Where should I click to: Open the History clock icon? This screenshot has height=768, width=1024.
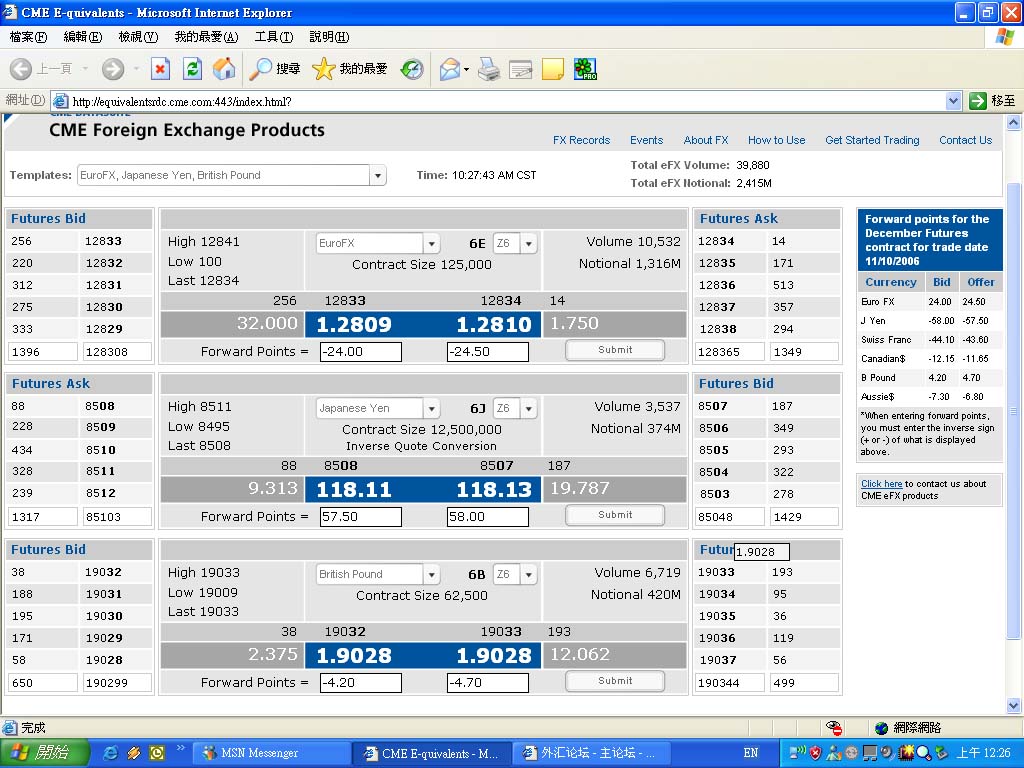click(411, 69)
